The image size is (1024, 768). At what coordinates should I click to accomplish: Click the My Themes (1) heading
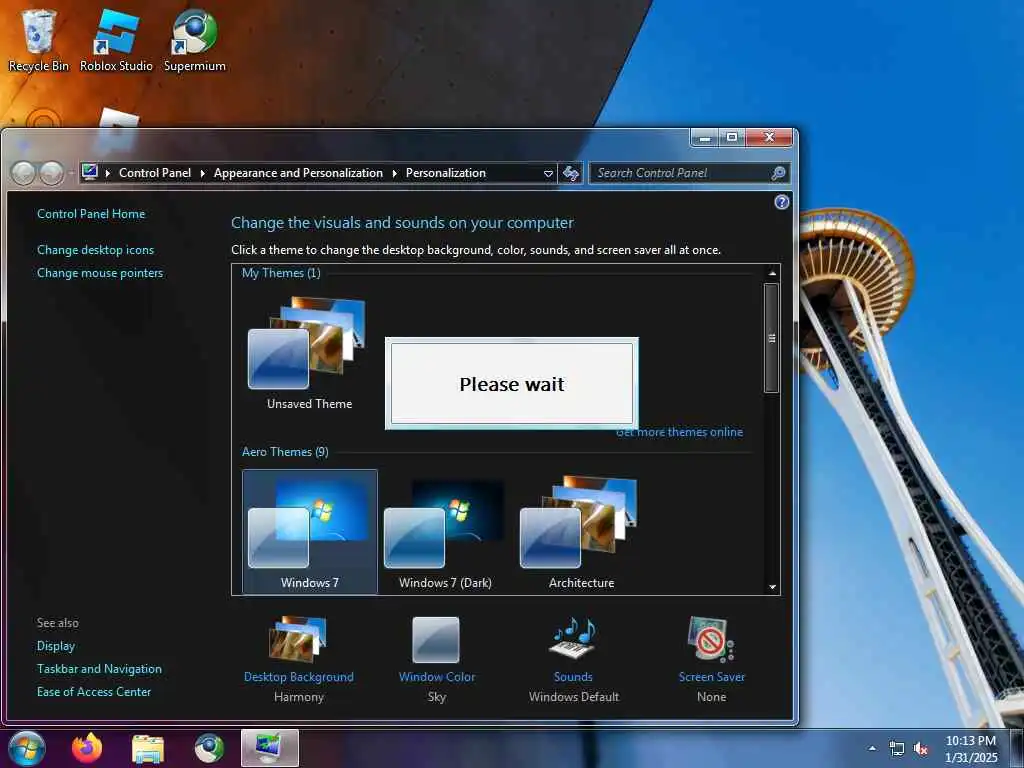[281, 273]
